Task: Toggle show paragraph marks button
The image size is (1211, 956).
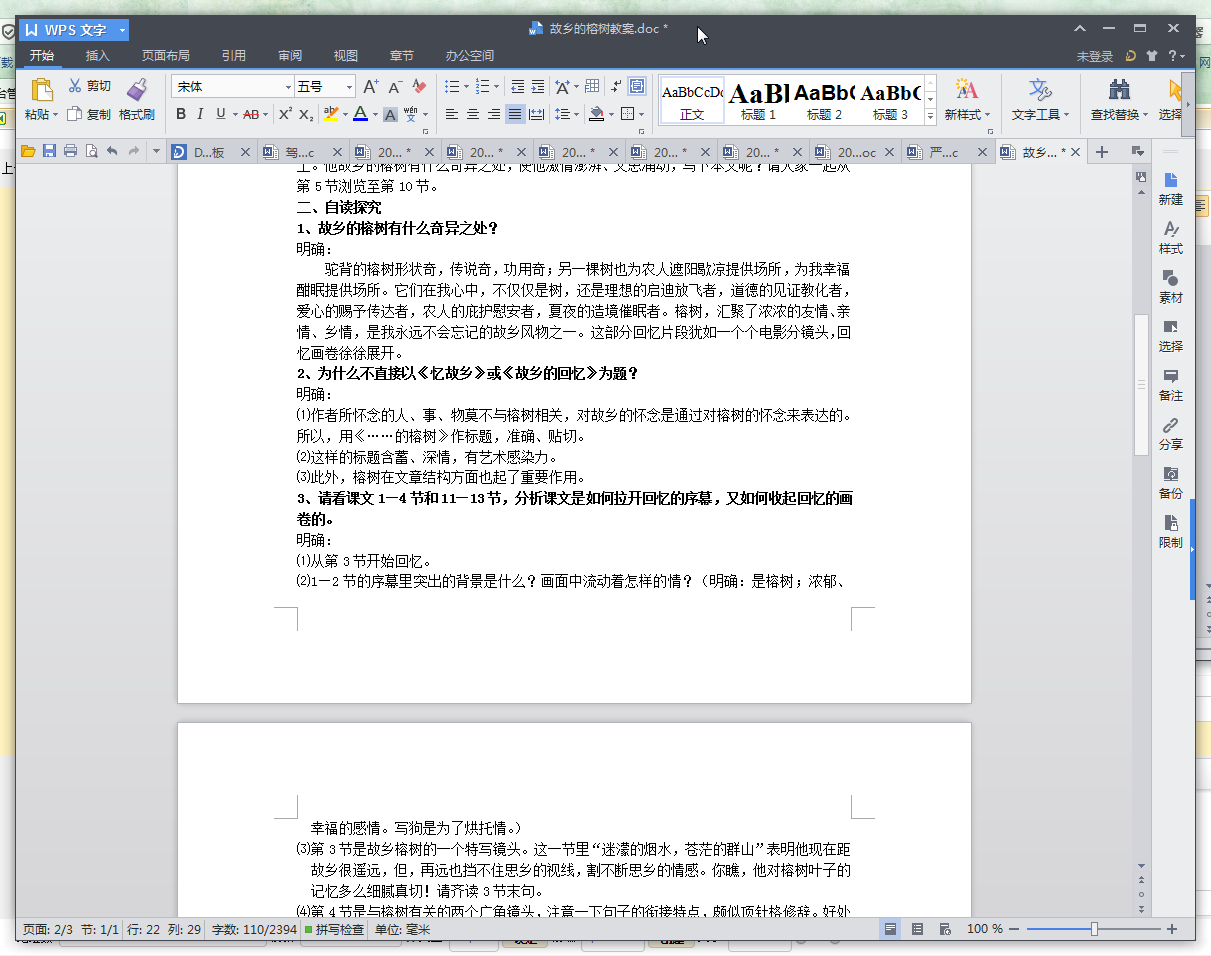Action: click(616, 87)
